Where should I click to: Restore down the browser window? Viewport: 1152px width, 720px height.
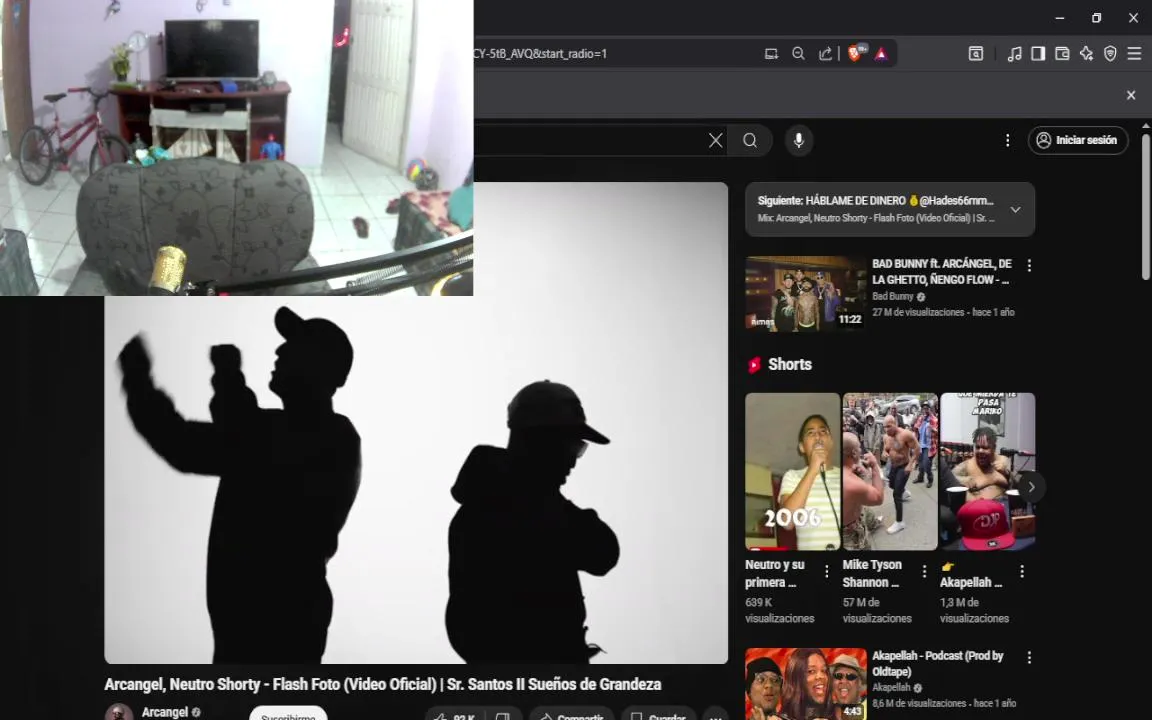(1096, 18)
